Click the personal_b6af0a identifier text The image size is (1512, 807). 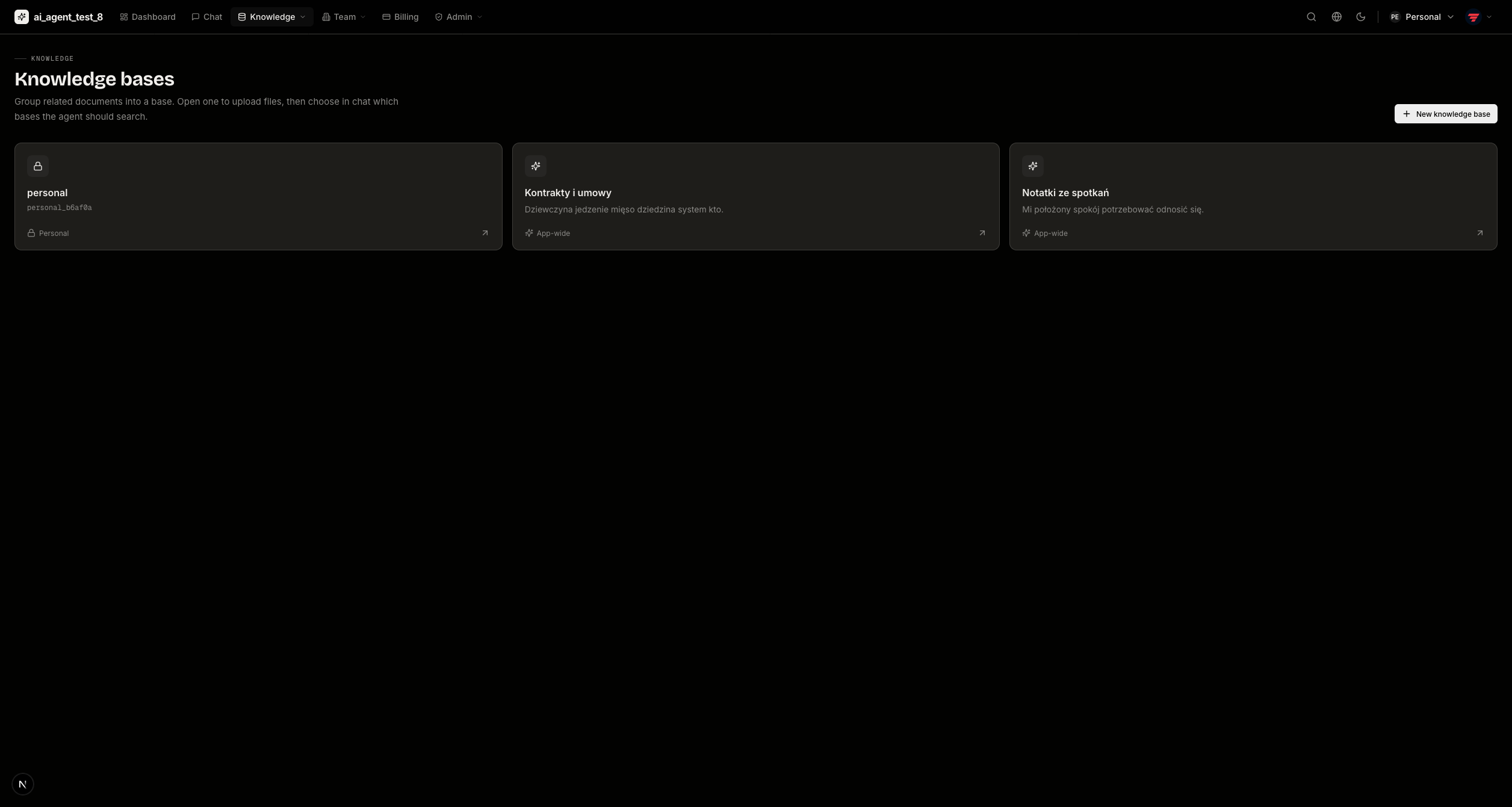[60, 208]
